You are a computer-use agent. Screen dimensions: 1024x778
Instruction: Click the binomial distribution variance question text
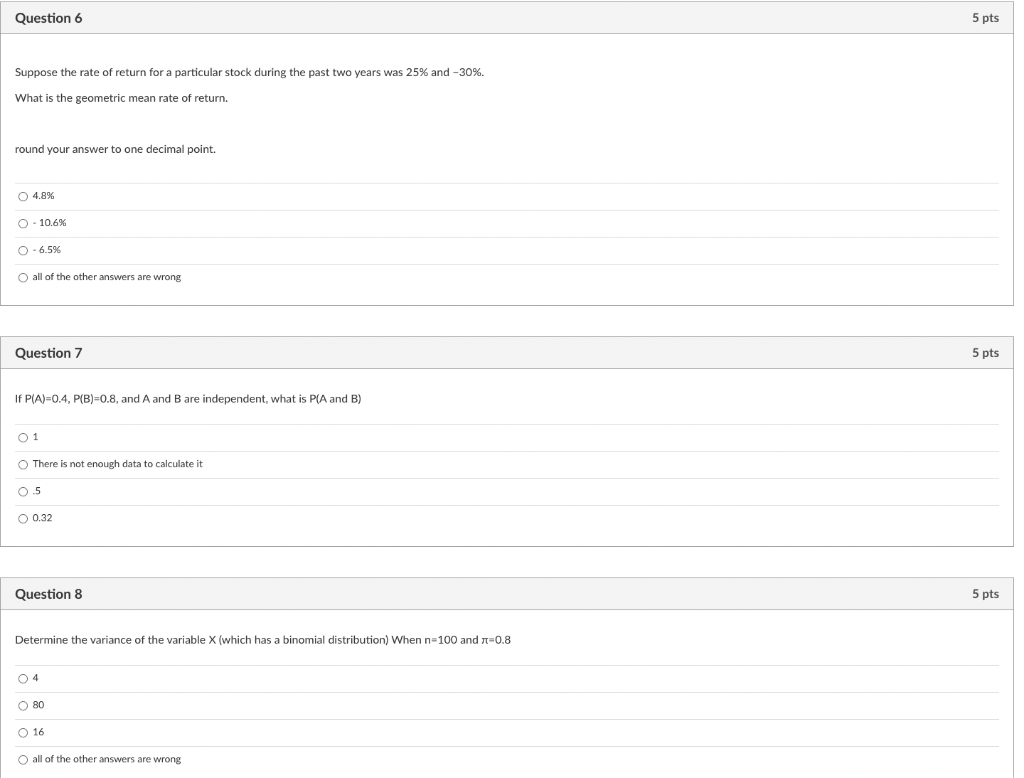coord(263,640)
